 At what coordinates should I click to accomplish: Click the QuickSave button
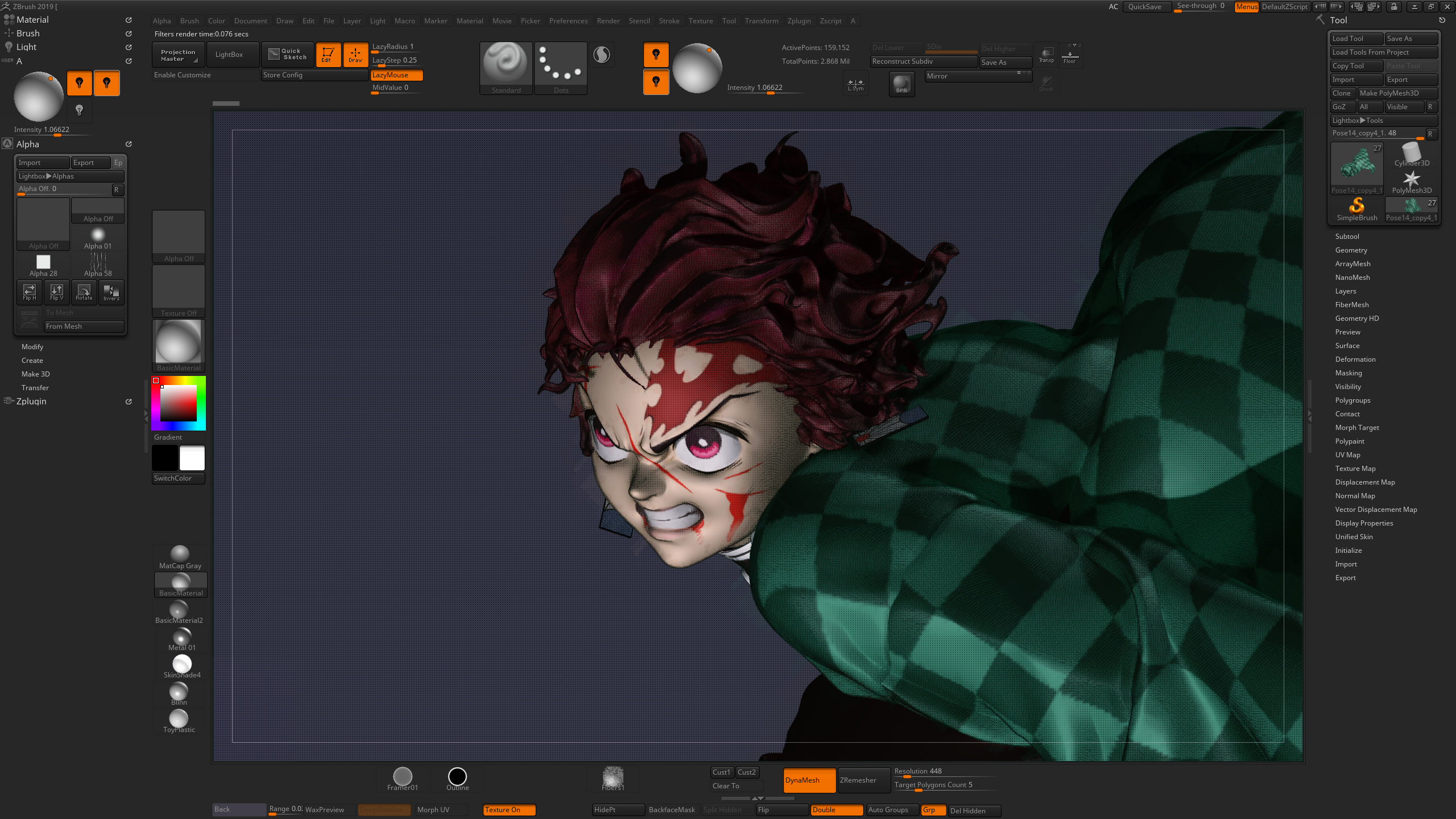(1144, 7)
